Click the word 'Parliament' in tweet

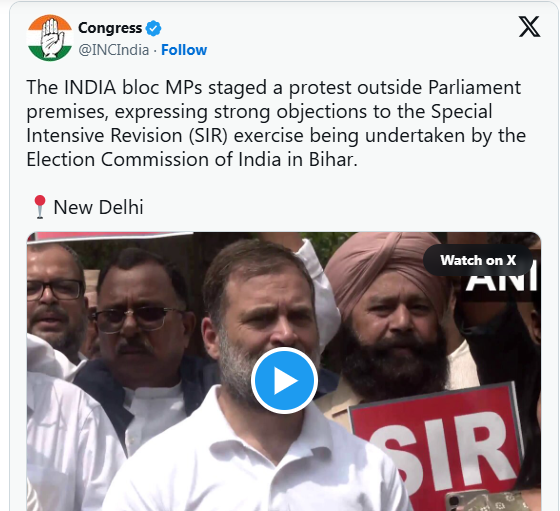[474, 87]
